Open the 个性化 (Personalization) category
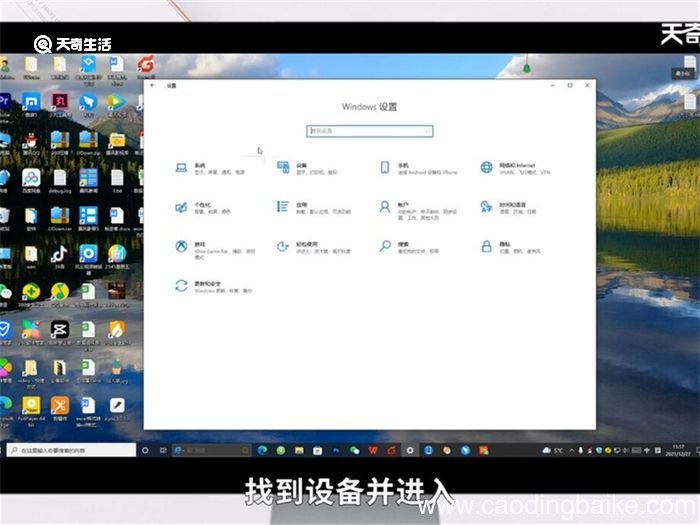 tap(203, 208)
